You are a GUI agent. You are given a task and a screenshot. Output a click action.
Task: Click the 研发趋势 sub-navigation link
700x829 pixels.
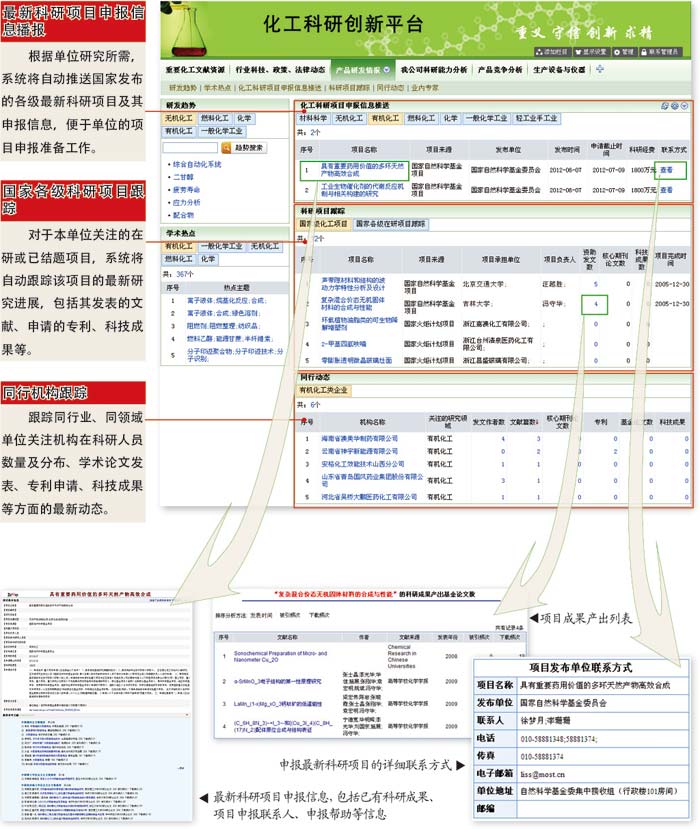pyautogui.click(x=182, y=87)
